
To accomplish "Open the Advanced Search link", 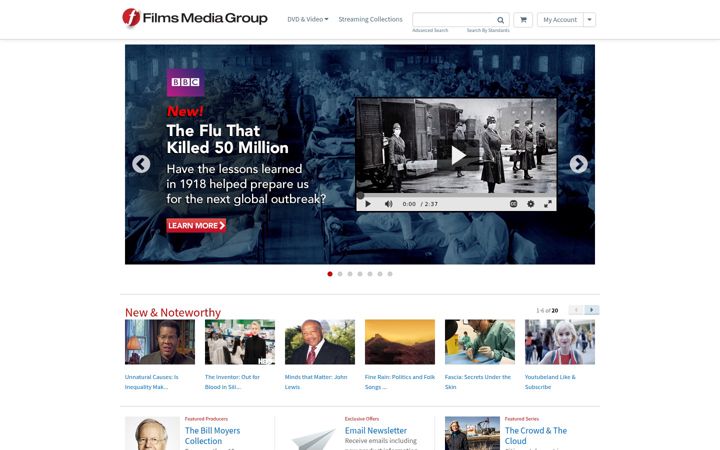I will [430, 30].
